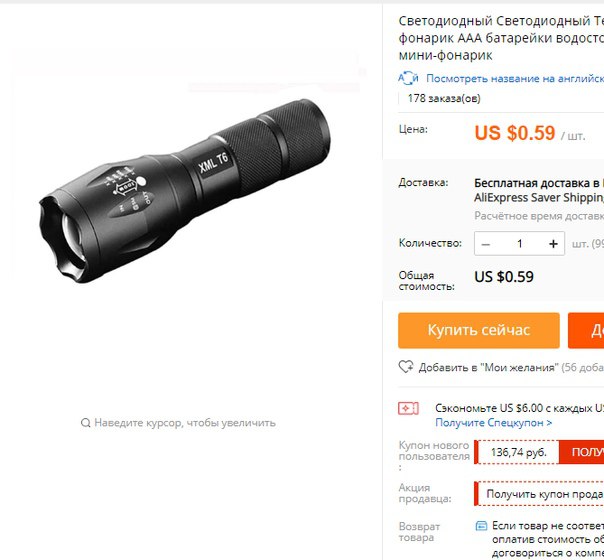The width and height of the screenshot is (604, 560).
Task: Click the flashlight product image
Action: point(185,191)
